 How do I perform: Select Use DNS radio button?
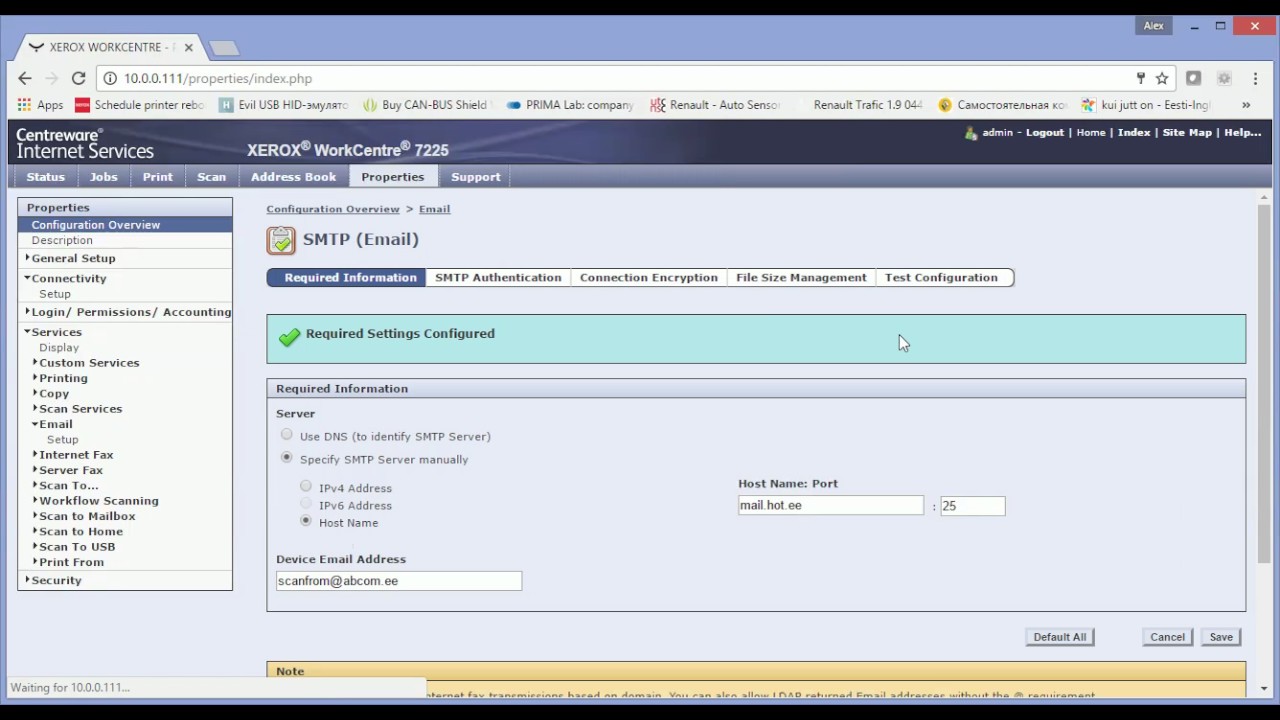287,435
